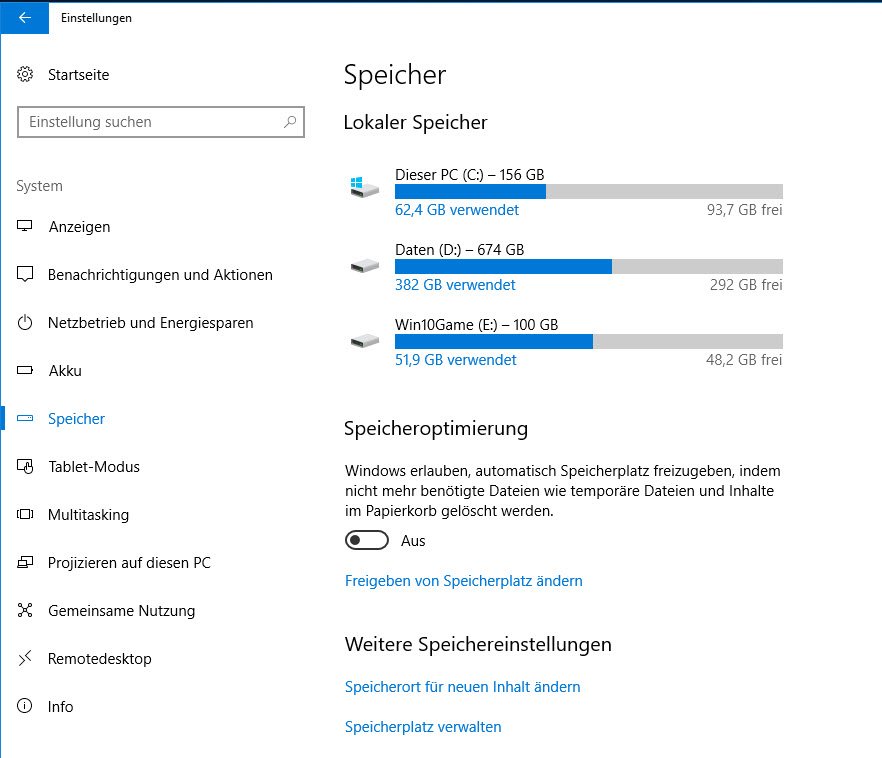Click the Einstellung suchen search field

point(150,122)
